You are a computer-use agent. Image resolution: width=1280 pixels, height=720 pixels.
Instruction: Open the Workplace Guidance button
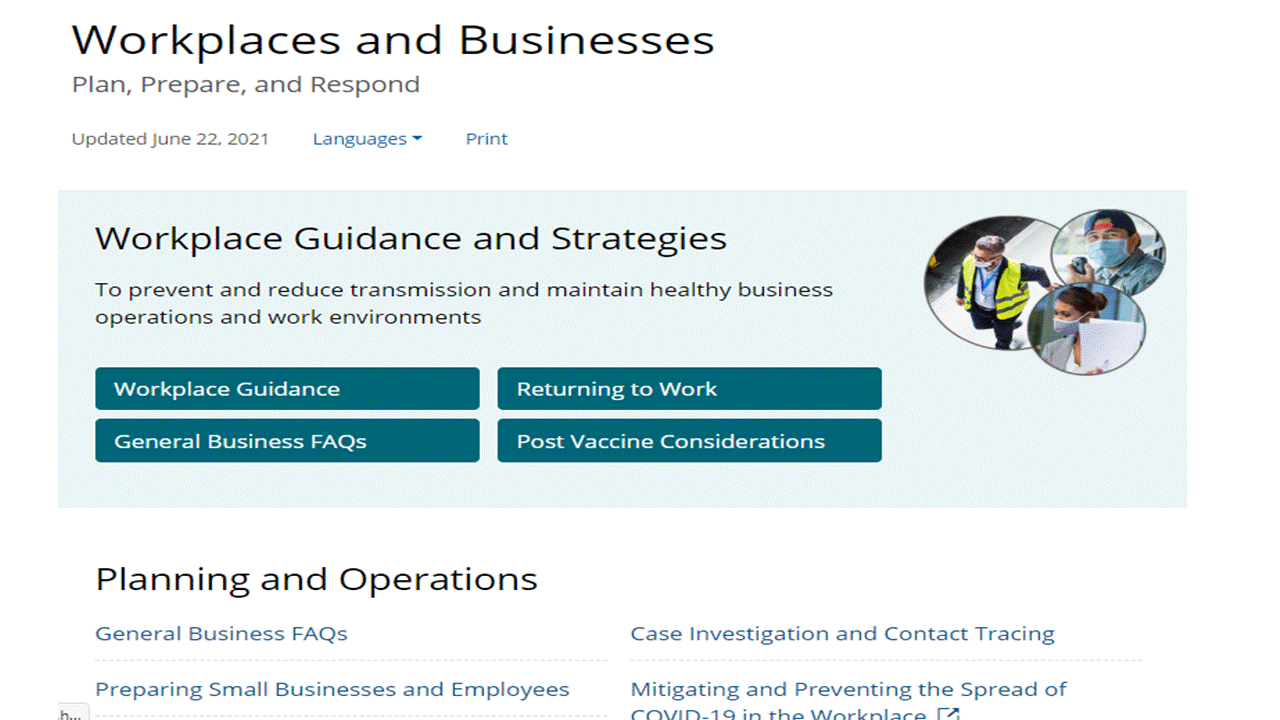(287, 389)
